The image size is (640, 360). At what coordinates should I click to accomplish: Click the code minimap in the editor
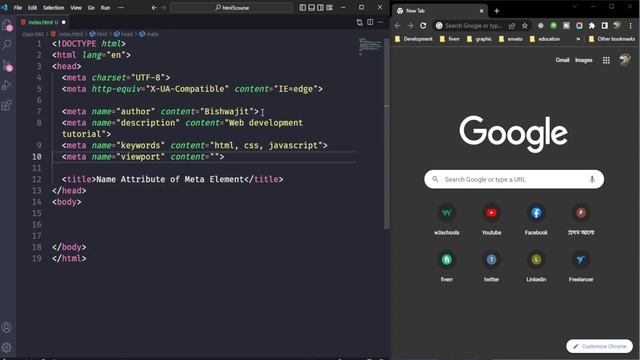tap(370, 46)
